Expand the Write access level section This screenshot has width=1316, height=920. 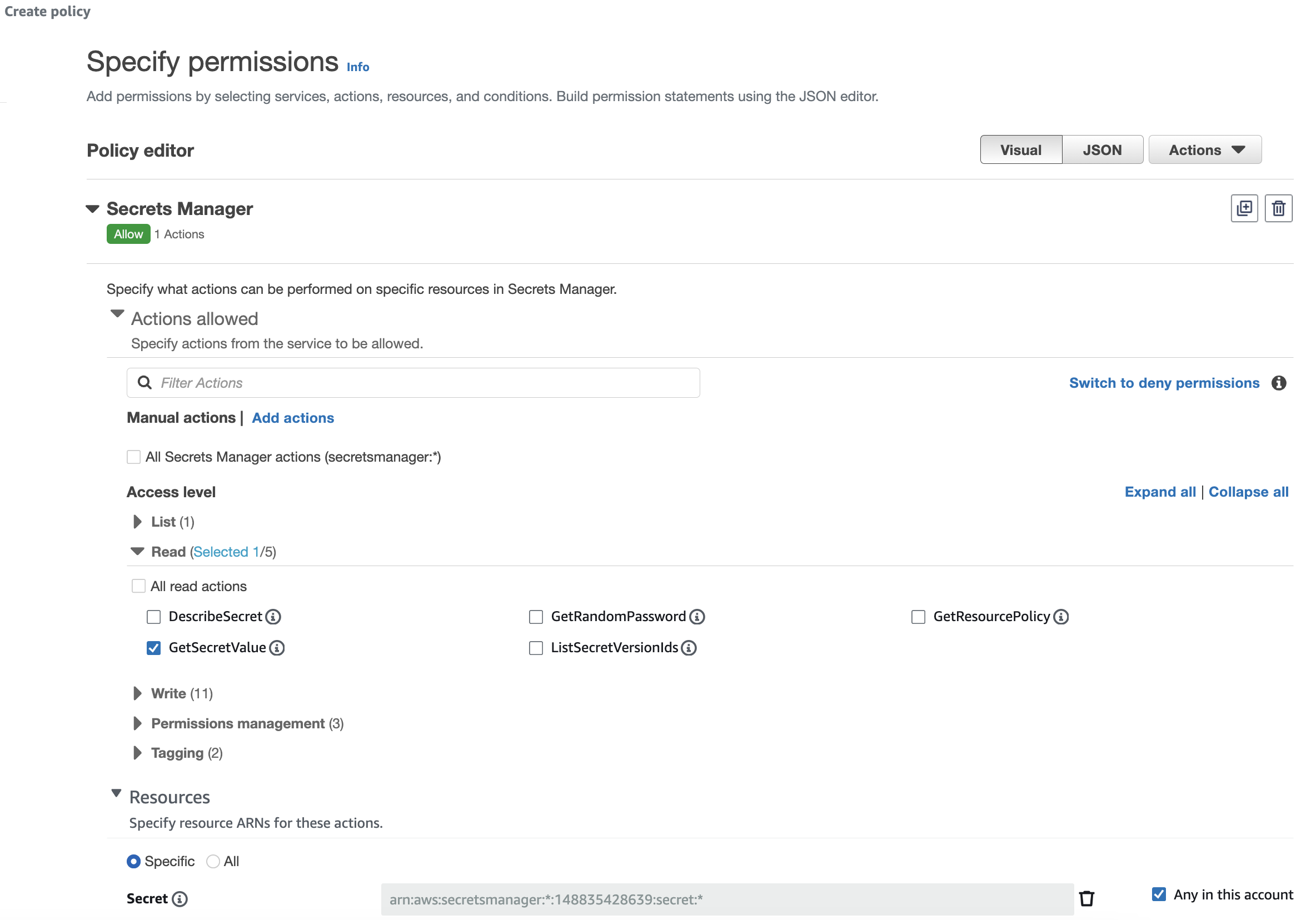pos(138,693)
